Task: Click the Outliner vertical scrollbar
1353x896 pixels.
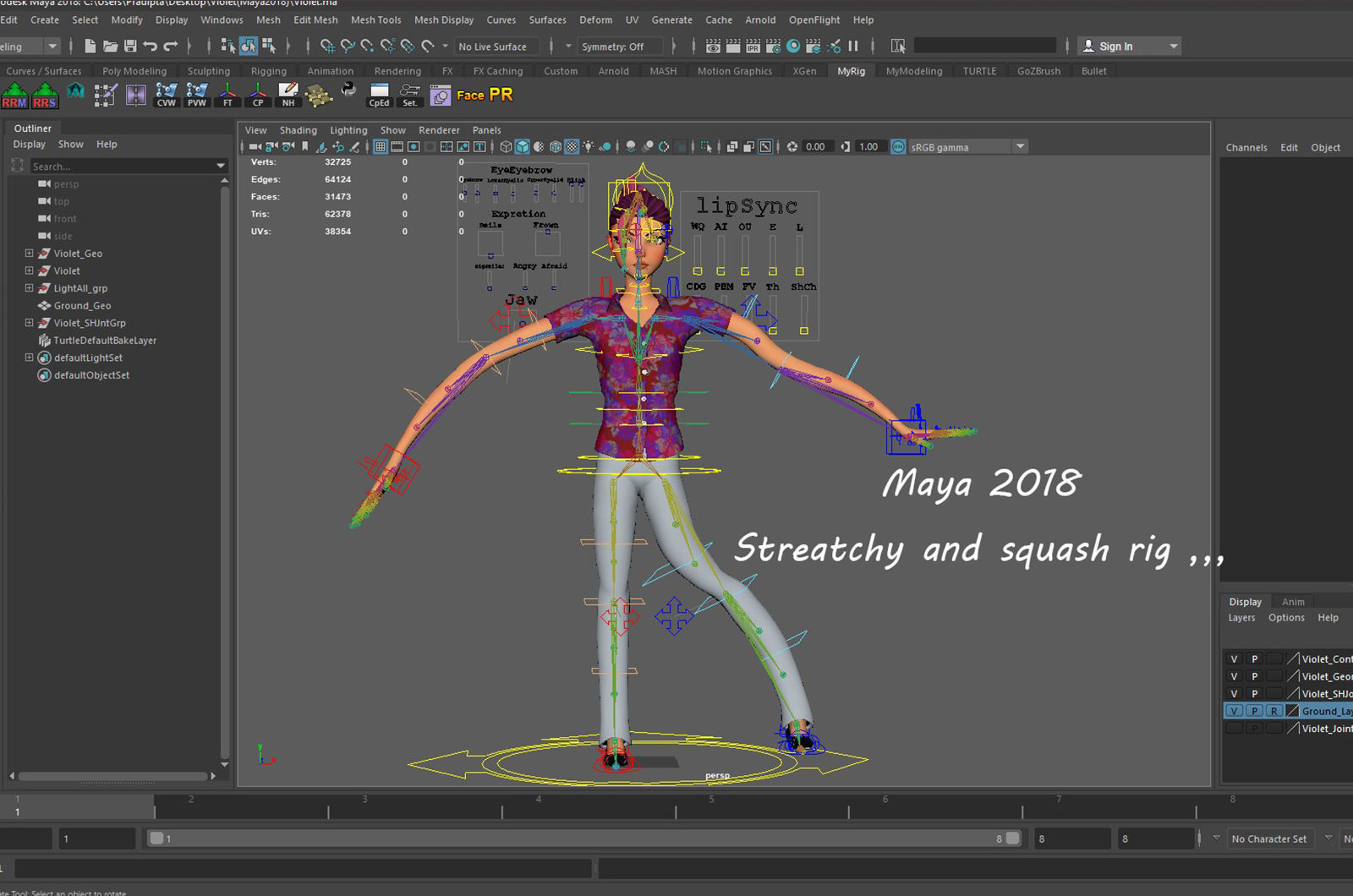Action: click(224, 473)
